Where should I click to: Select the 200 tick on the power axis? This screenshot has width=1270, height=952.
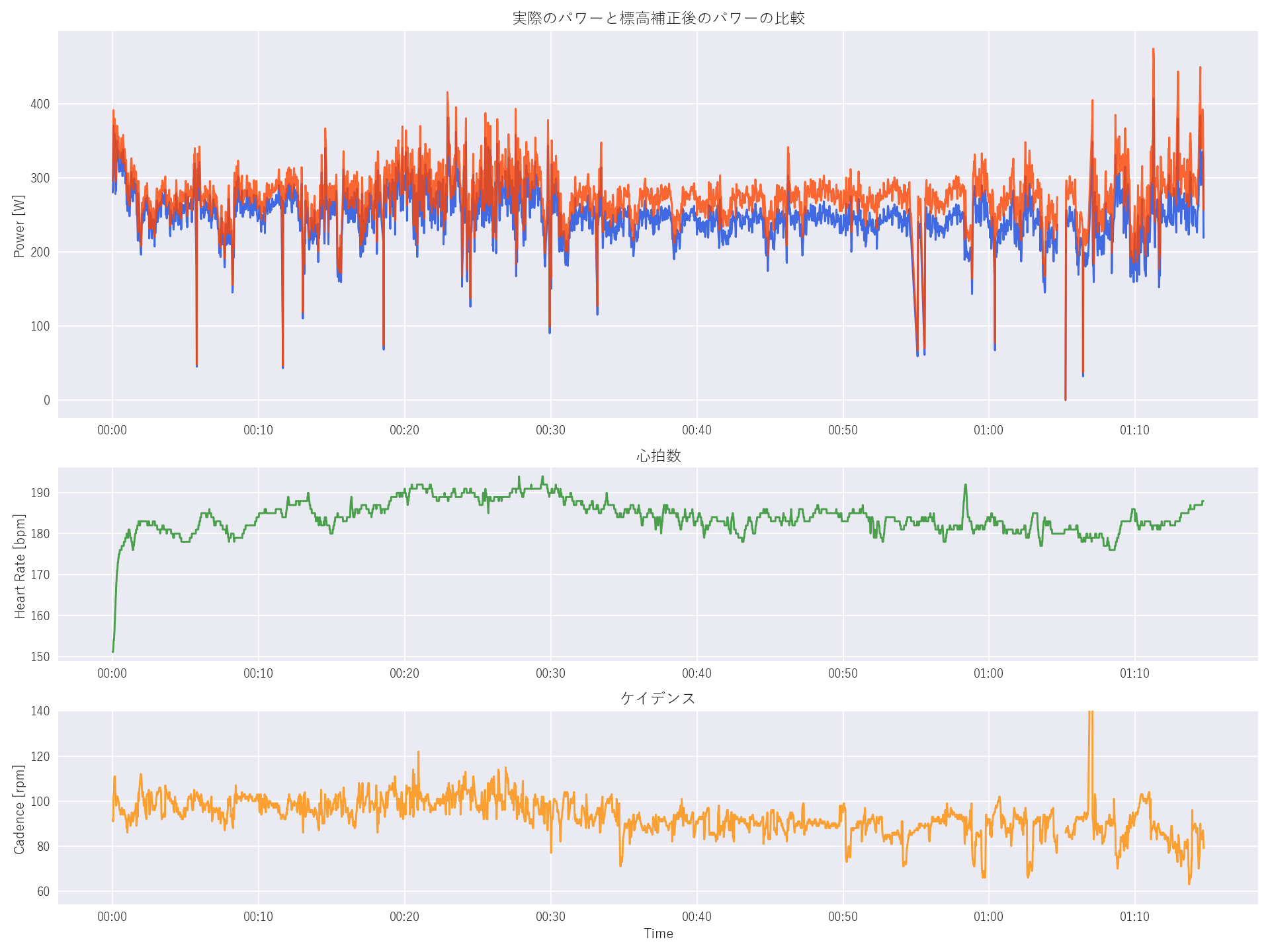pos(40,252)
